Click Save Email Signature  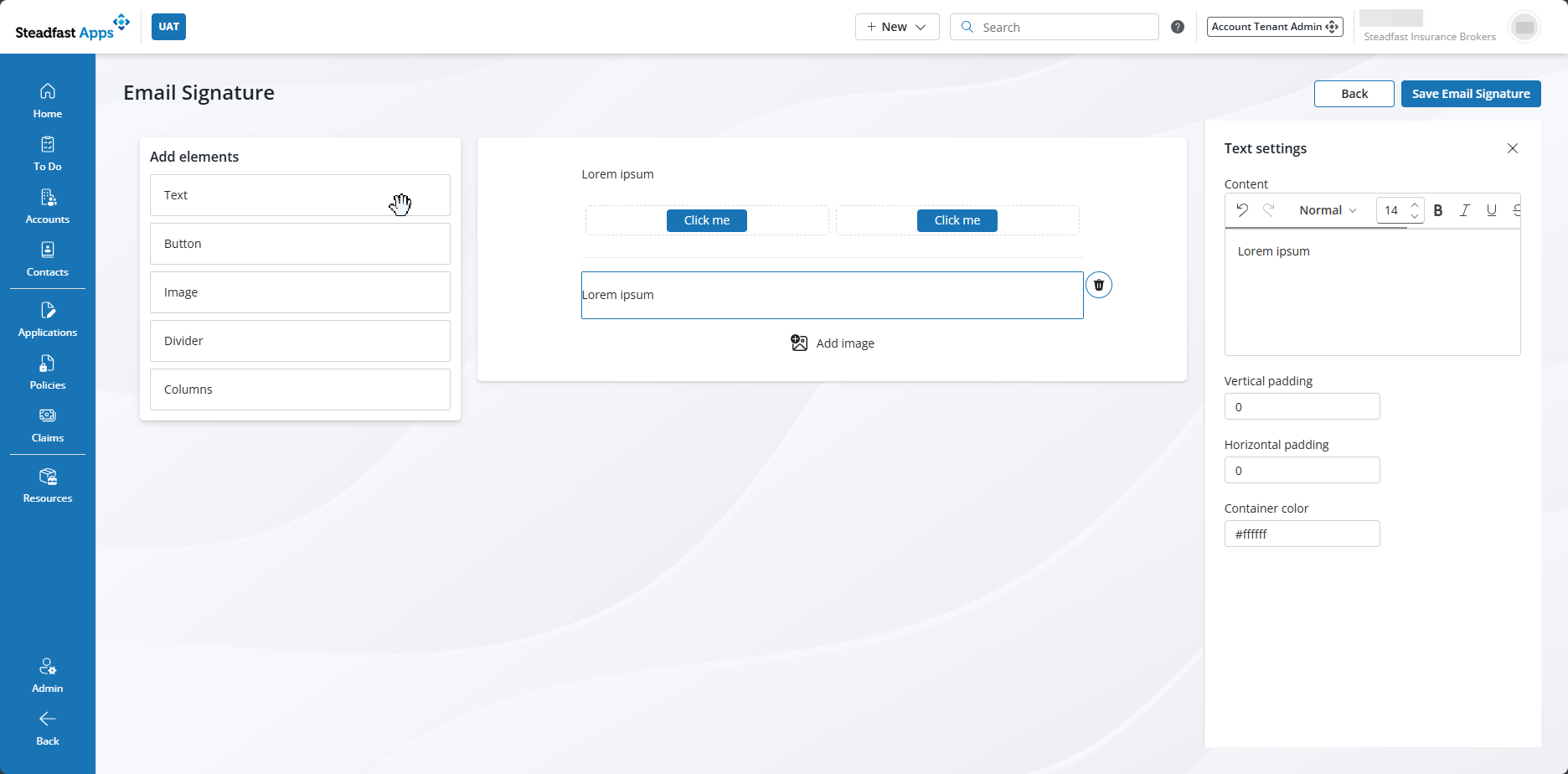click(x=1471, y=94)
